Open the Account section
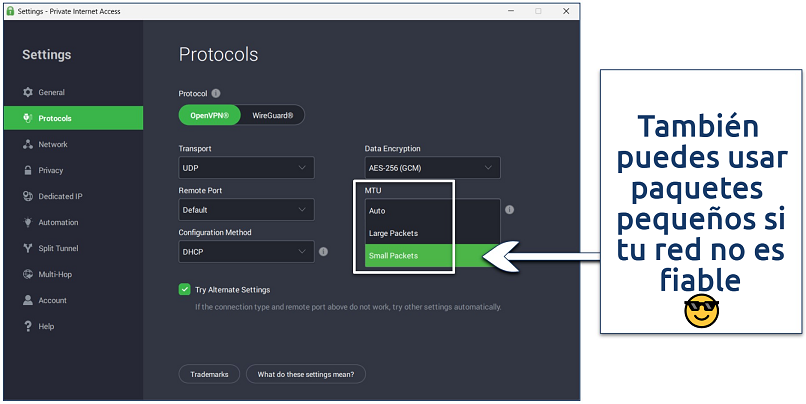This screenshot has width=806, height=404. [x=74, y=300]
